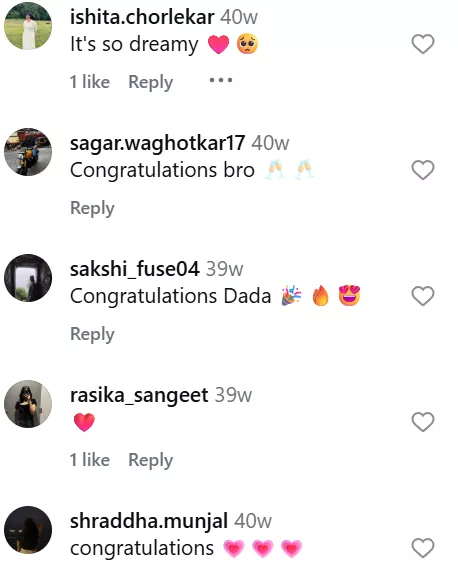The height and width of the screenshot is (578, 458).
Task: Tap heart next to shraddha.munjal's comment
Action: [423, 548]
